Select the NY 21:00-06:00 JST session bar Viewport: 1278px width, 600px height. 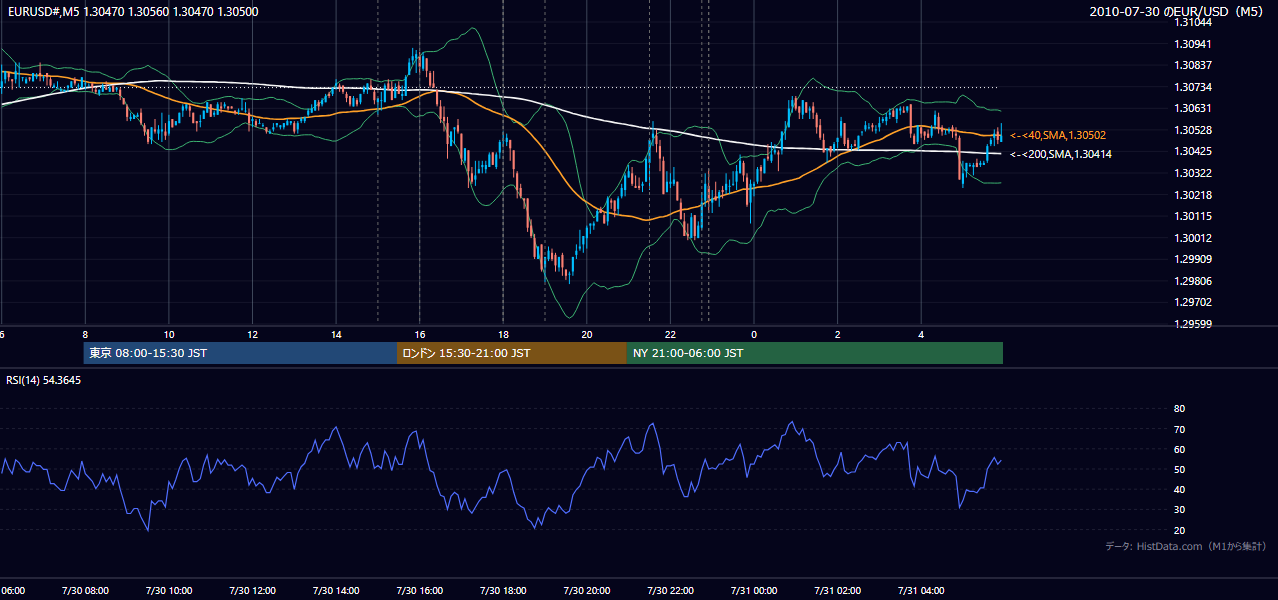pos(815,353)
